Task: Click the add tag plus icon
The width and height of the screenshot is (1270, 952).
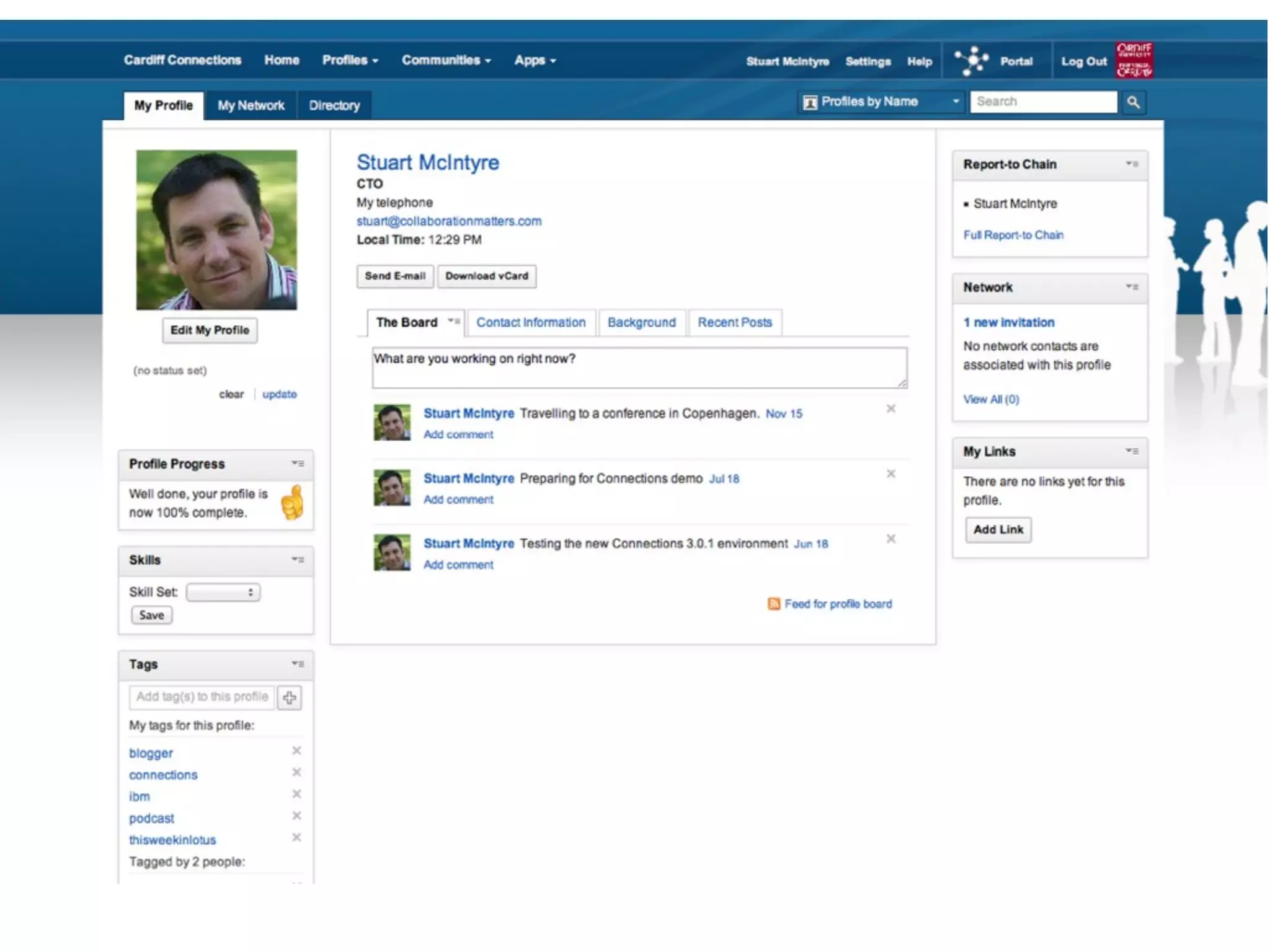Action: 289,698
